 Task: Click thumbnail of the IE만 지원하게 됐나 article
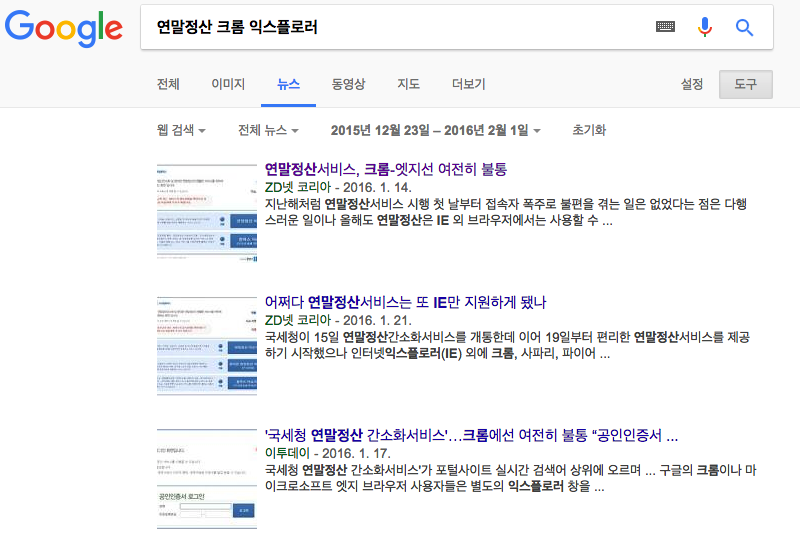tap(207, 346)
